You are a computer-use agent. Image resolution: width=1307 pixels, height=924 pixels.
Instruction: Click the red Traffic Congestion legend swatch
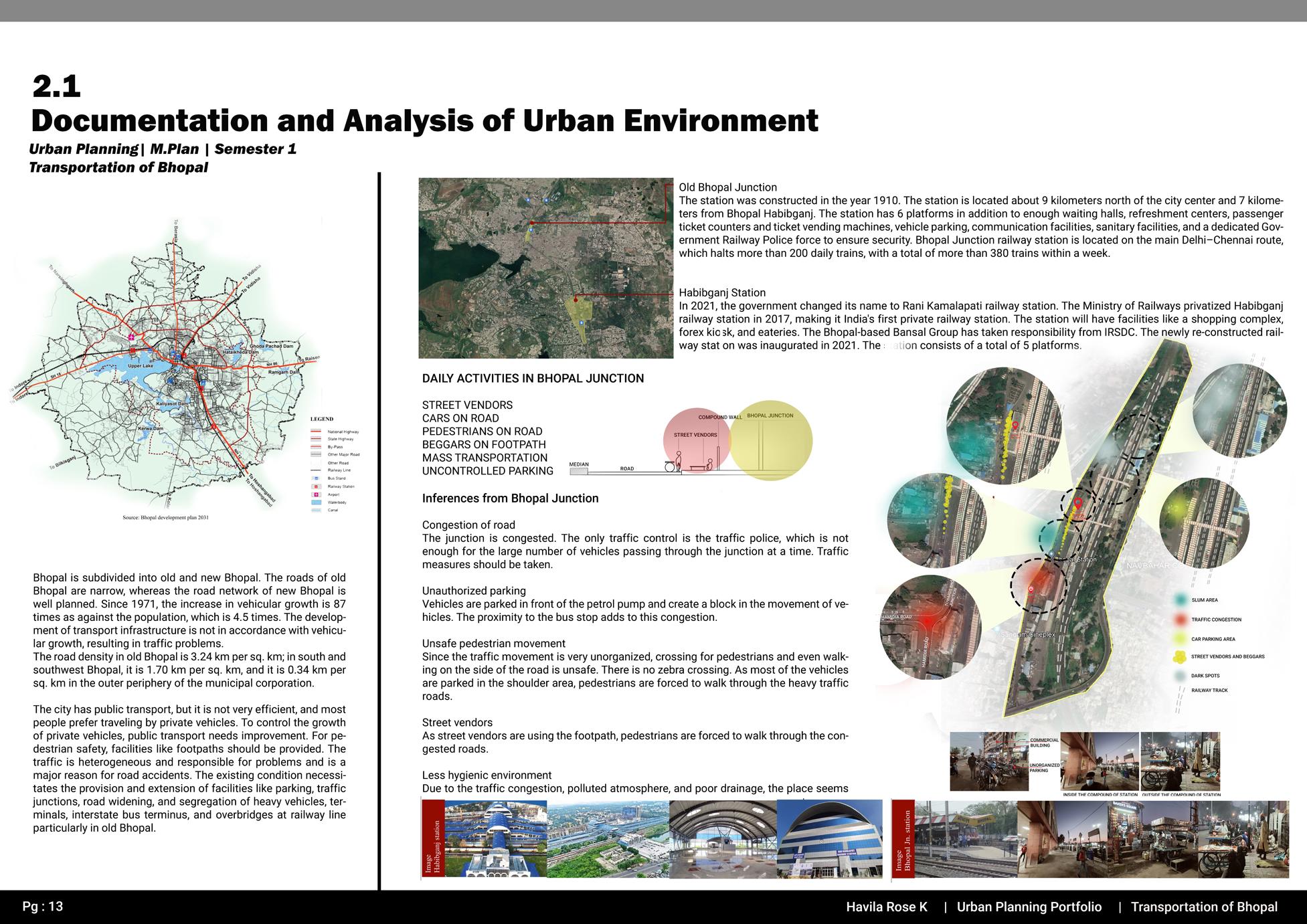(1181, 620)
